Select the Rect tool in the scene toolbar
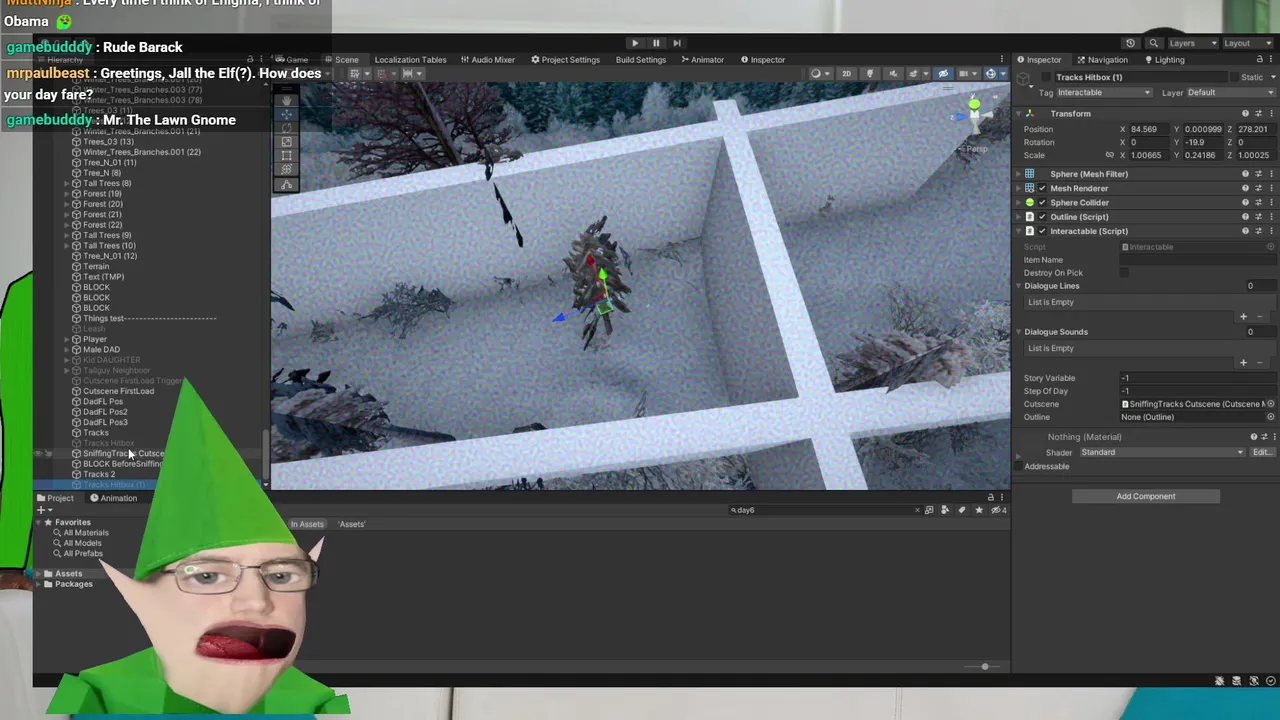 (287, 156)
